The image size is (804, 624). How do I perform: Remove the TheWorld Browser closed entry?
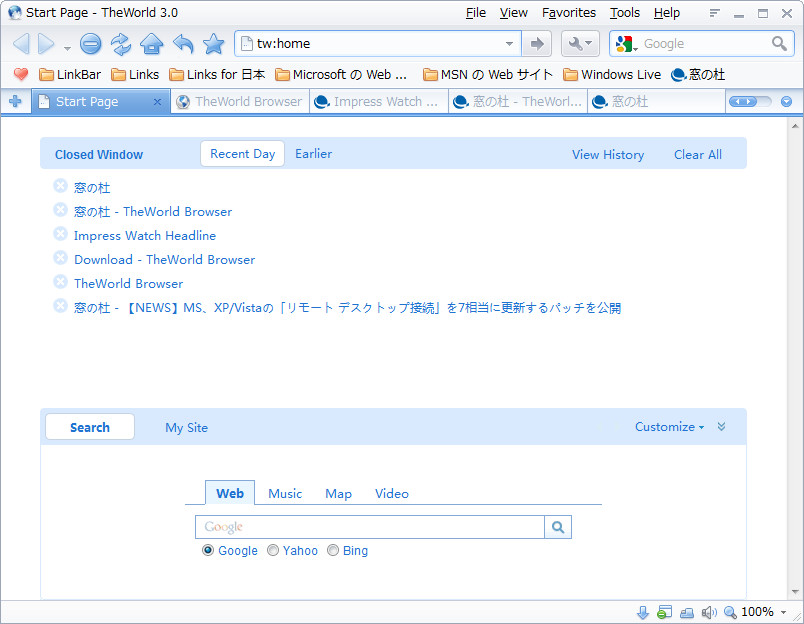point(61,281)
